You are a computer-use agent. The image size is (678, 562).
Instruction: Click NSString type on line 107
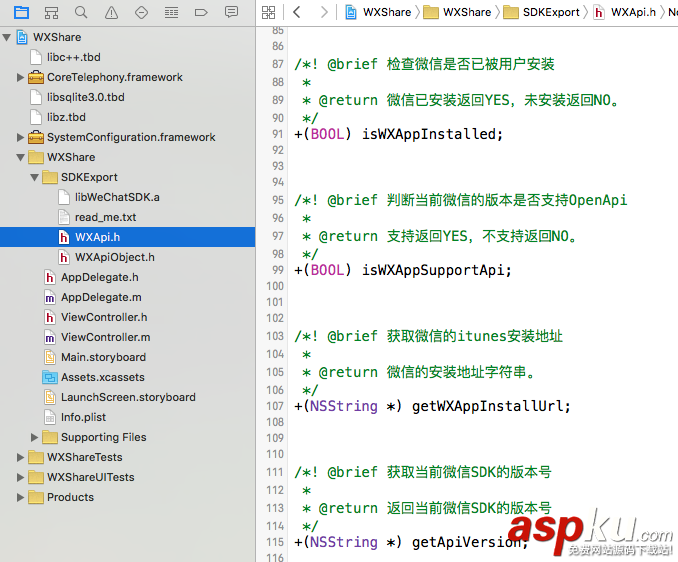point(344,406)
